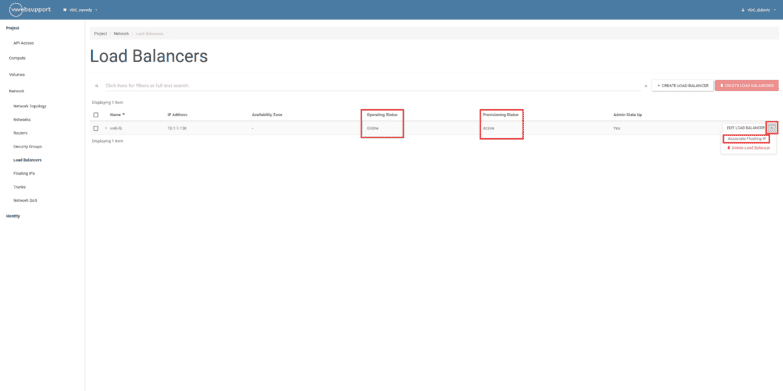Click the Active provisioning status cell
This screenshot has width=783, height=391.
coord(488,128)
